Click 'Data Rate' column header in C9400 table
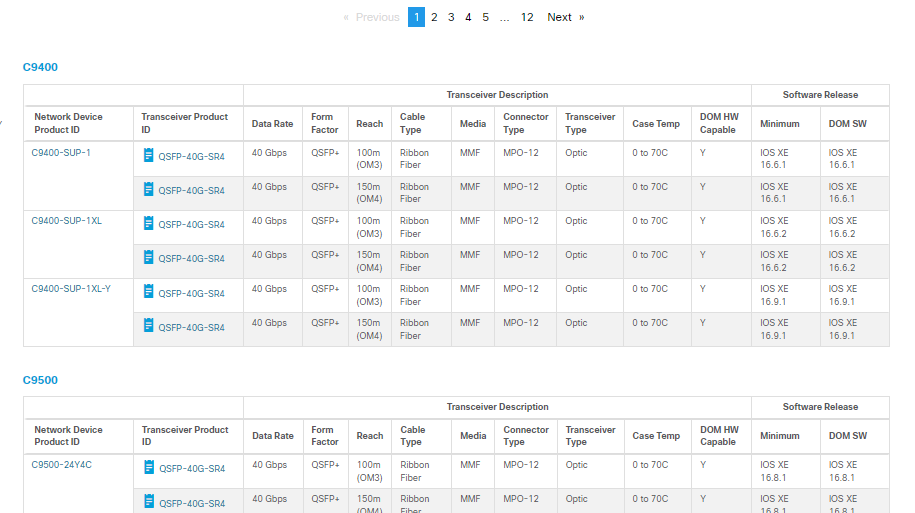The height and width of the screenshot is (513, 915). tap(273, 124)
